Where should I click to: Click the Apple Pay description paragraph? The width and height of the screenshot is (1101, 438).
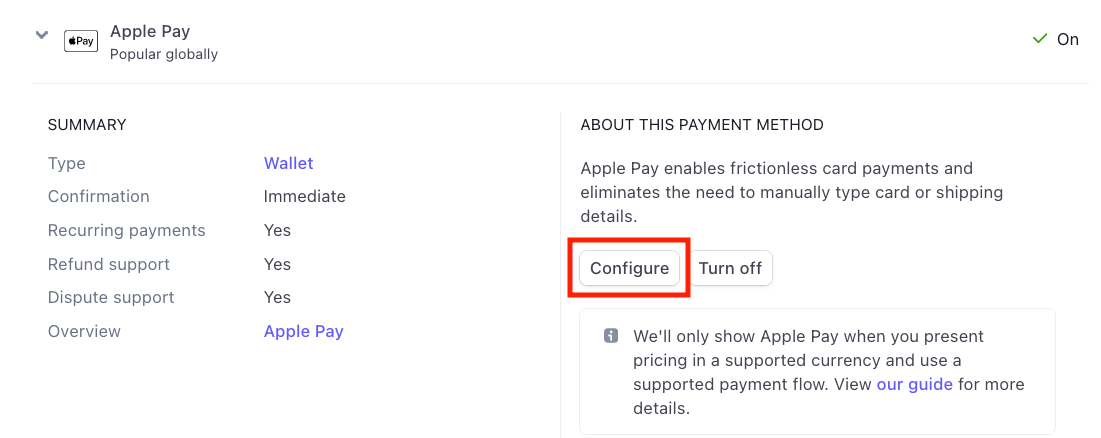click(x=790, y=192)
